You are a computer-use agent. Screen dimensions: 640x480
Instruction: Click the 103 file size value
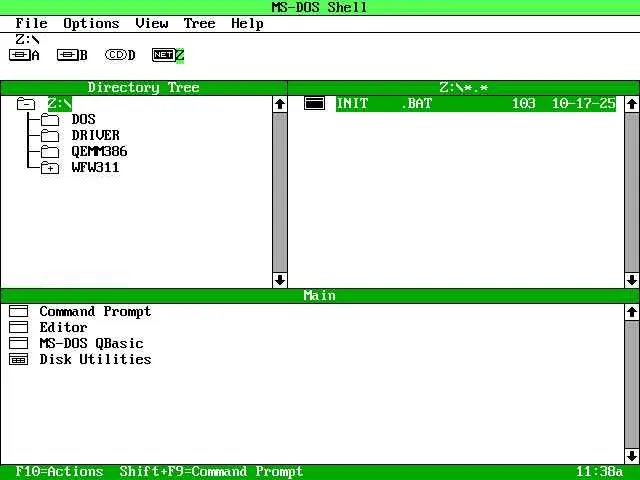(x=524, y=103)
